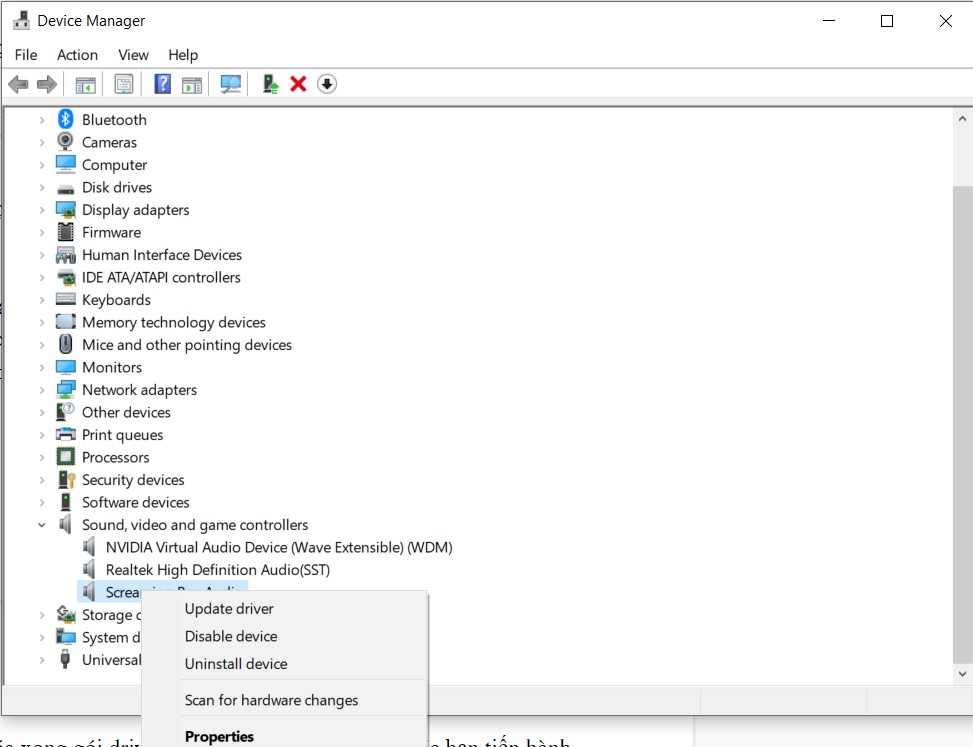
Task: Collapse Sound, video and game controllers
Action: point(42,525)
